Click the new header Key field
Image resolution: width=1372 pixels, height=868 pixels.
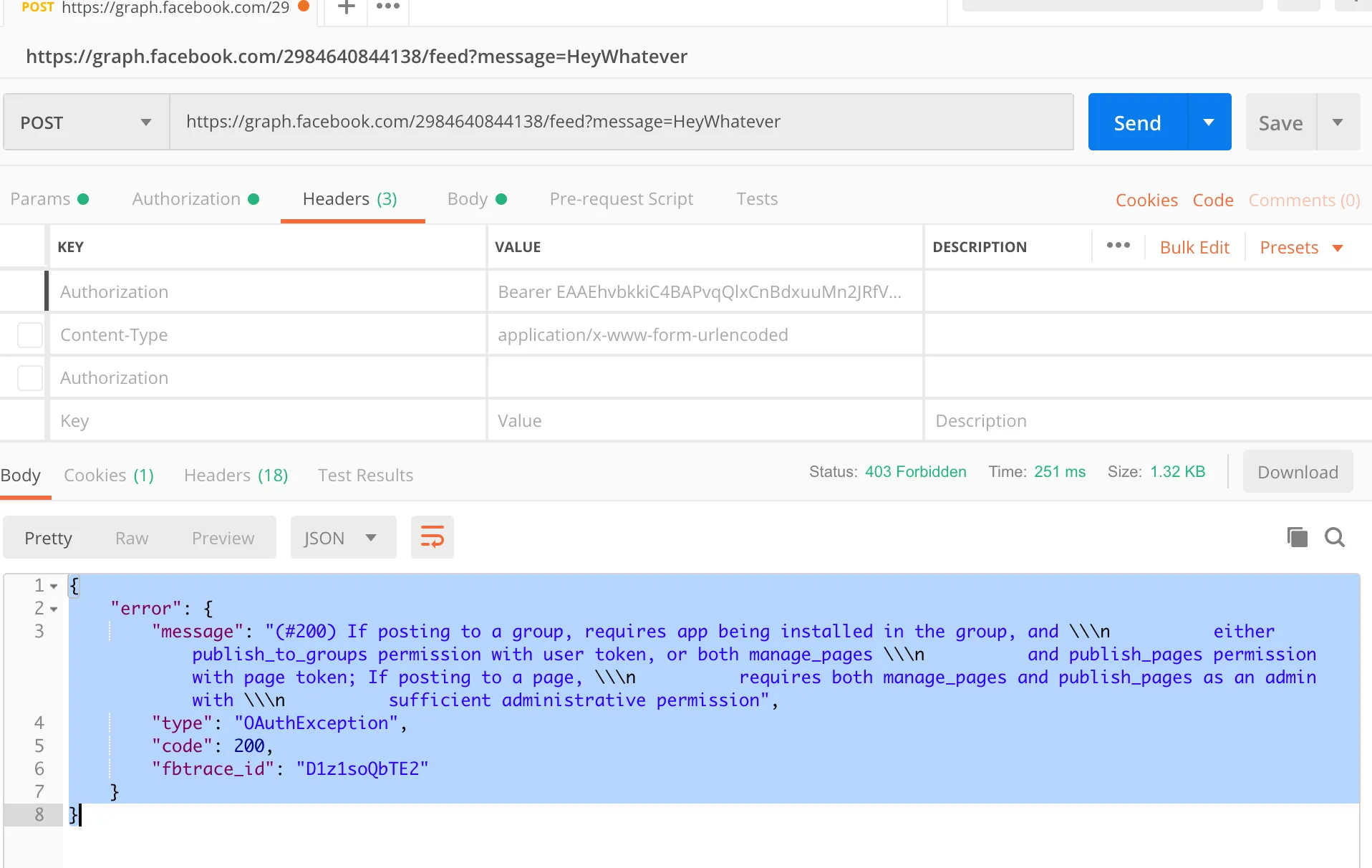pos(268,420)
